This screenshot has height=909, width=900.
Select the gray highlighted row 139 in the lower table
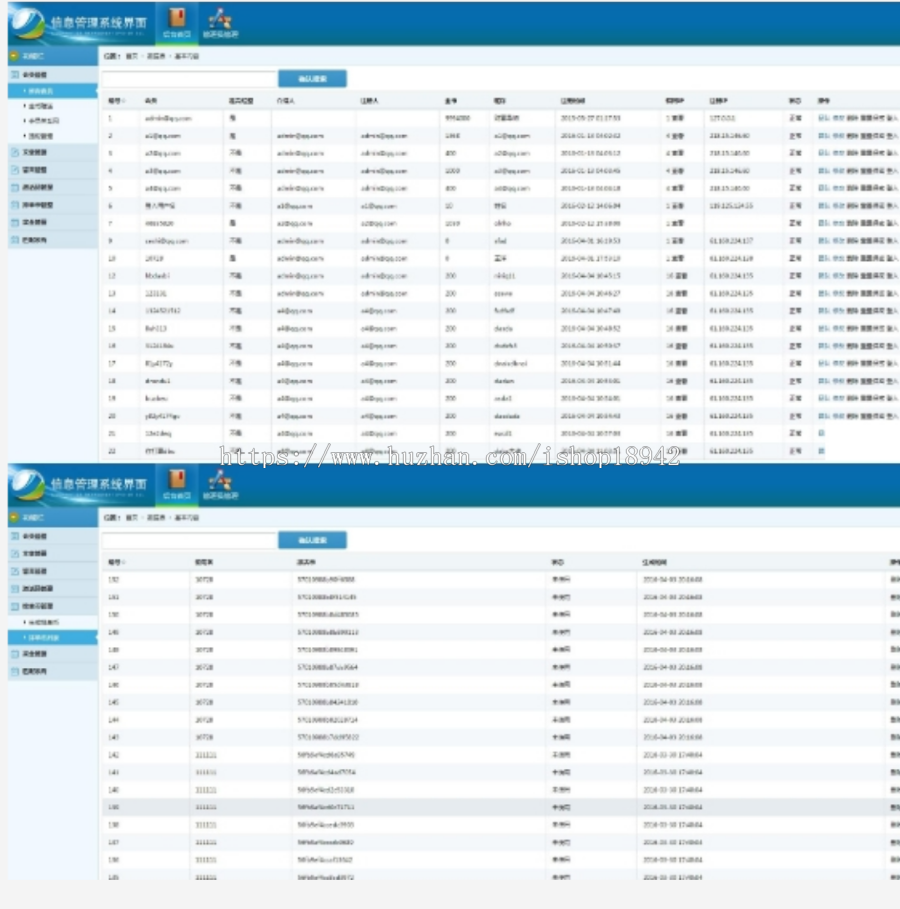click(x=501, y=807)
